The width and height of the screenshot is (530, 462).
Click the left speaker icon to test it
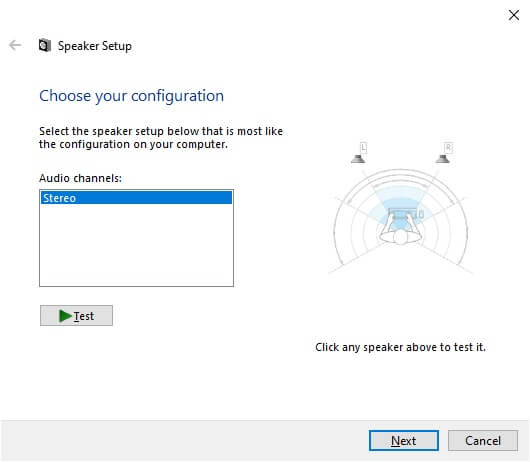(358, 159)
